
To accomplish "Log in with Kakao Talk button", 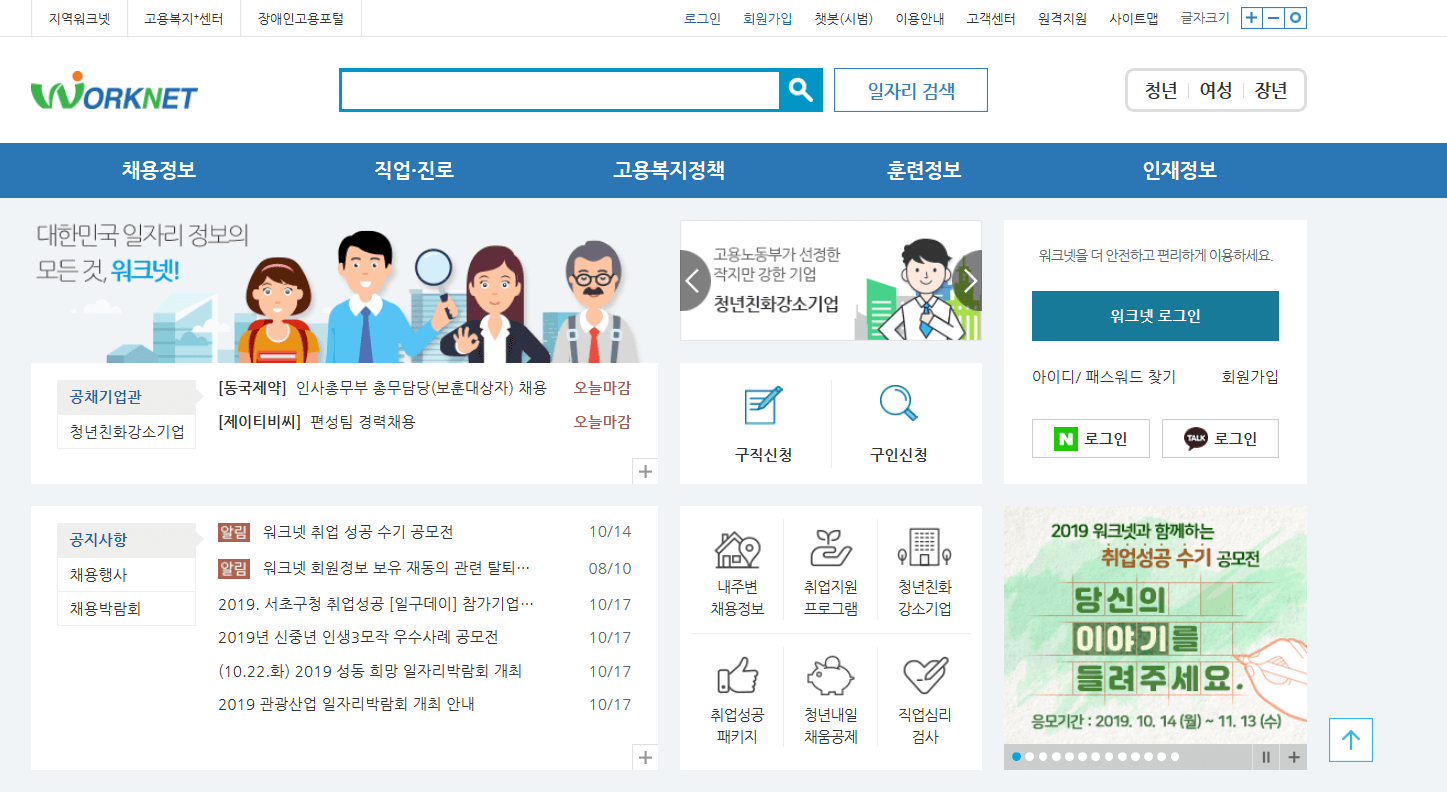I will pos(1220,438).
